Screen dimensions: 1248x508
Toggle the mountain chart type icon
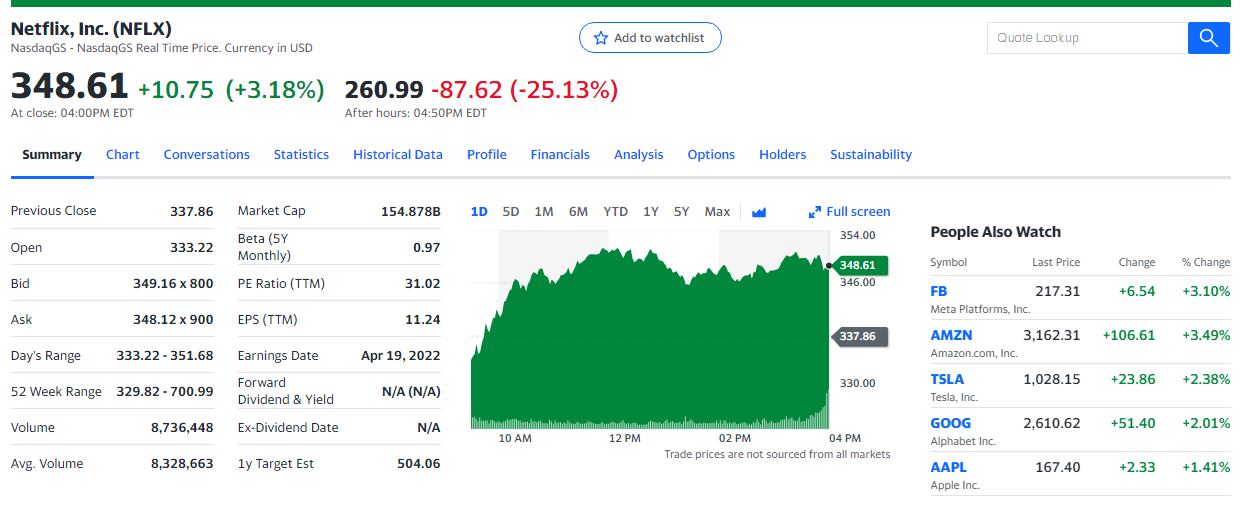coord(758,212)
